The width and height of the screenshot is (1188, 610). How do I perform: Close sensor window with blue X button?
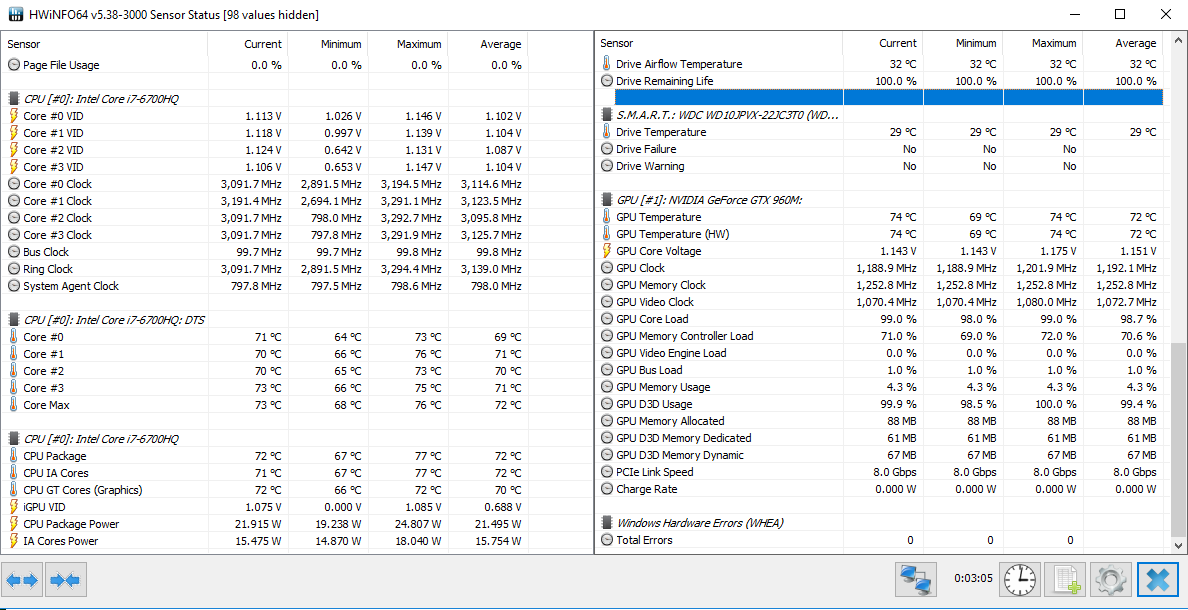(1158, 580)
